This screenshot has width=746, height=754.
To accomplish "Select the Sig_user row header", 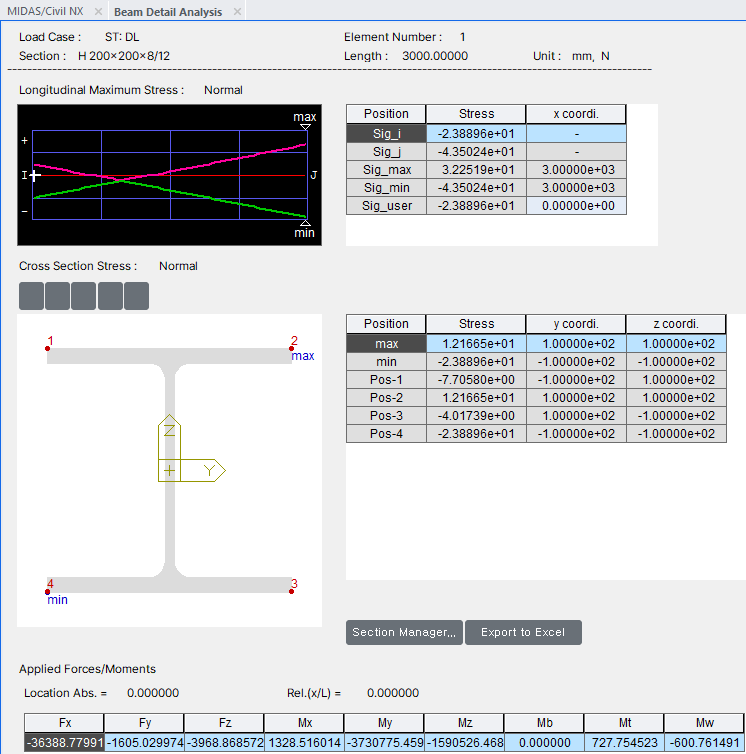I will (x=386, y=206).
